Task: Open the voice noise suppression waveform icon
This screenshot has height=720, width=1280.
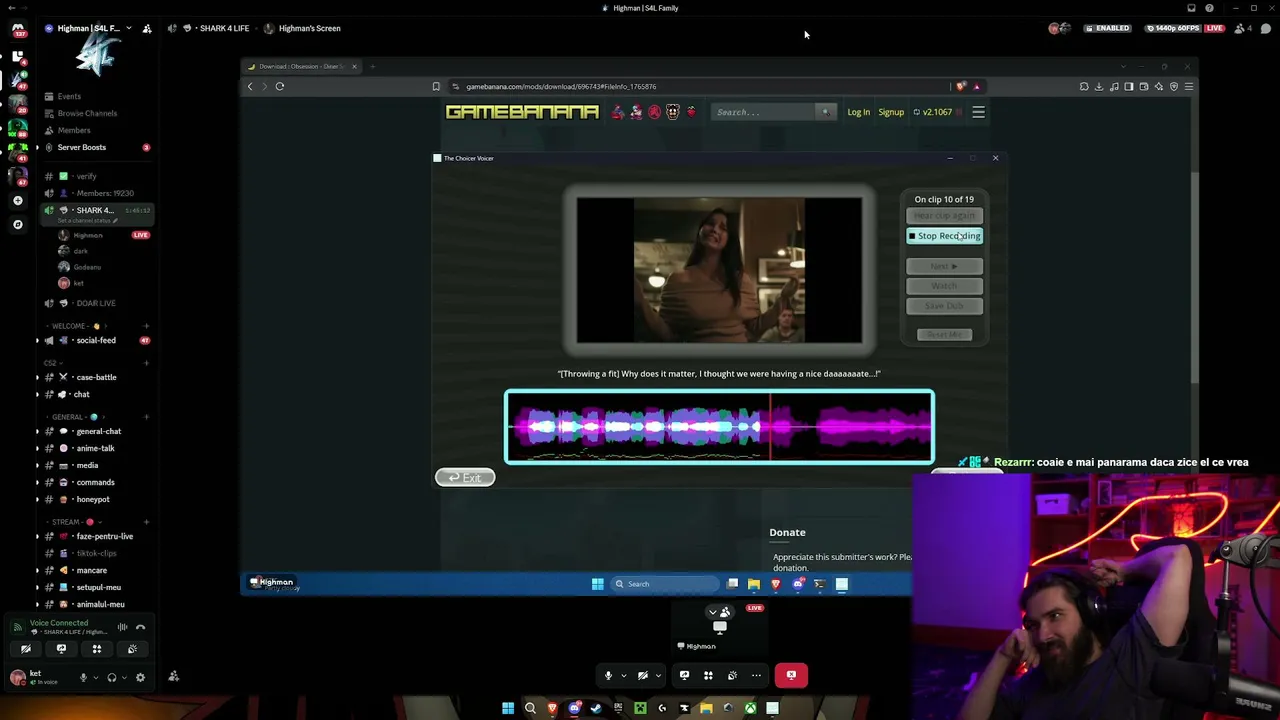Action: [122, 627]
